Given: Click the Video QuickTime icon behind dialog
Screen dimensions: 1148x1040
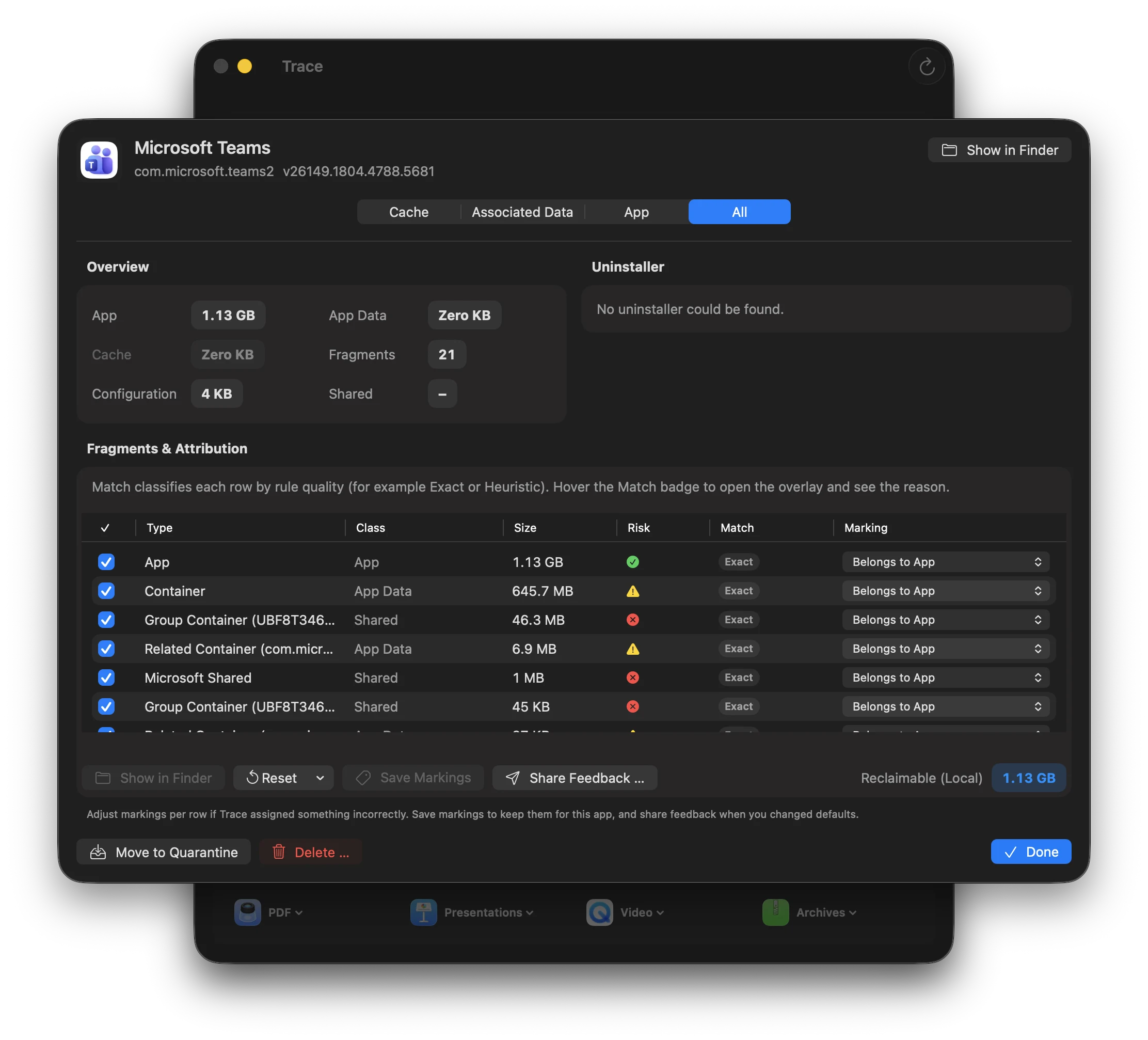Looking at the screenshot, I should pyautogui.click(x=600, y=912).
